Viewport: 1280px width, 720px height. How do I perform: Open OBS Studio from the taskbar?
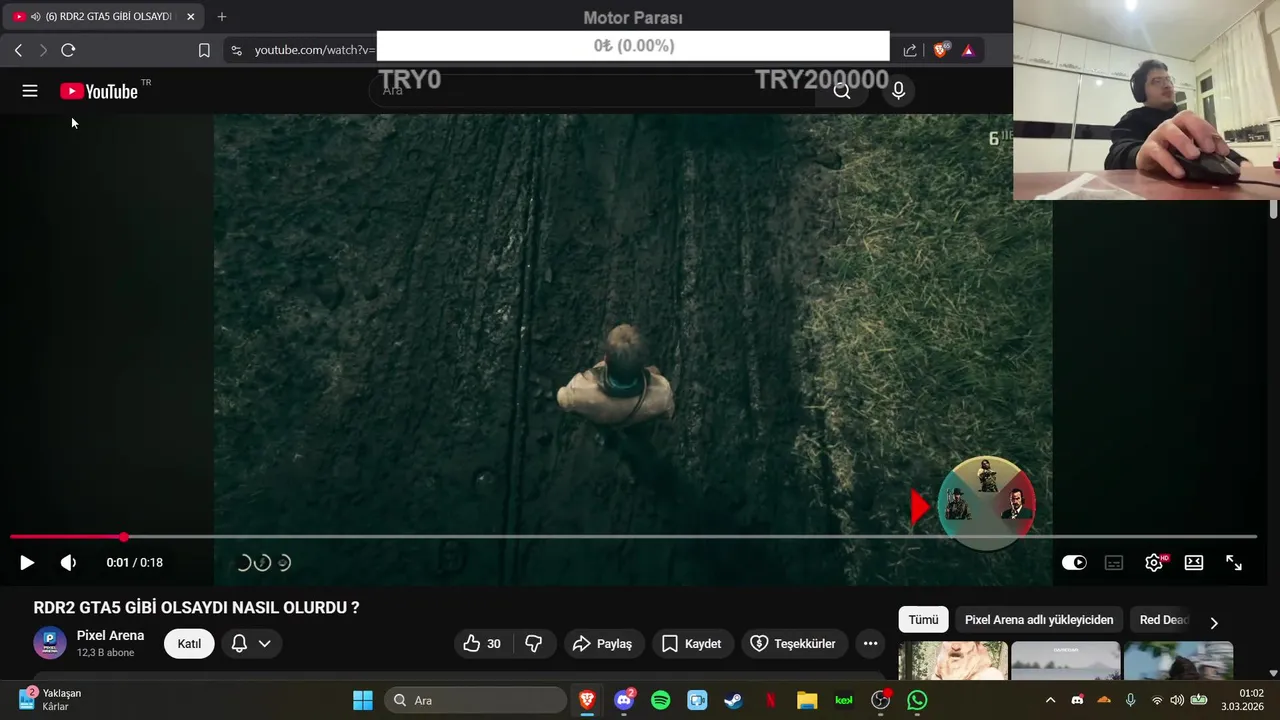point(881,700)
